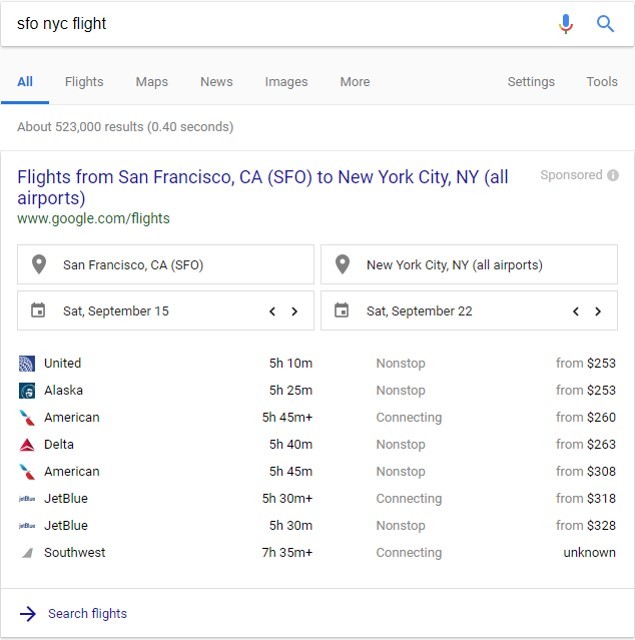Click the 5h 25m Alaska duration

click(291, 390)
